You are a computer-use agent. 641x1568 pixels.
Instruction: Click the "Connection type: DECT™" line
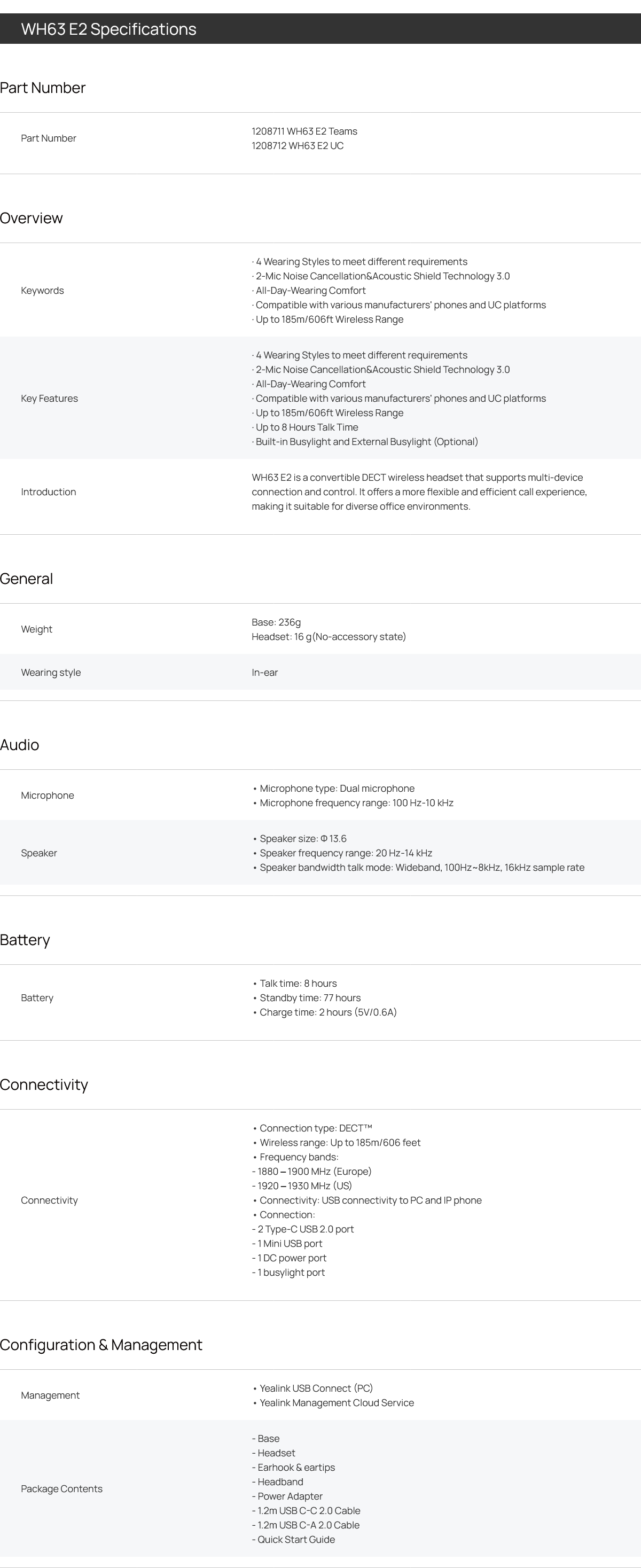312,1128
